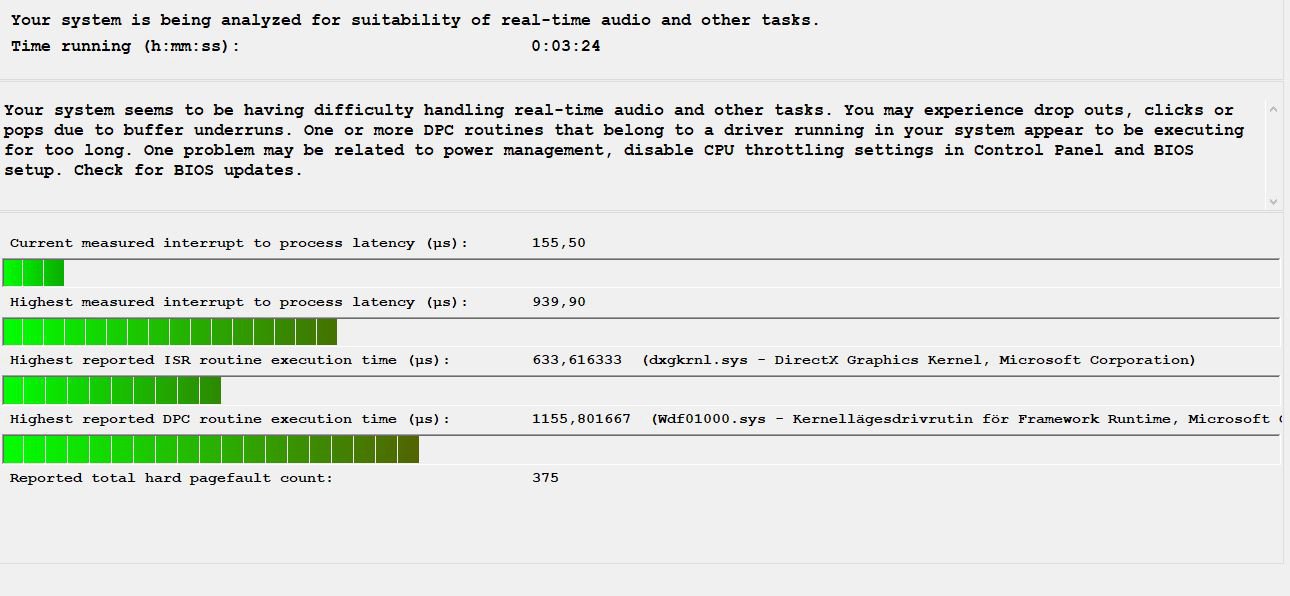Image resolution: width=1290 pixels, height=596 pixels.
Task: Click the hard pagefault count value 375
Action: [x=545, y=478]
